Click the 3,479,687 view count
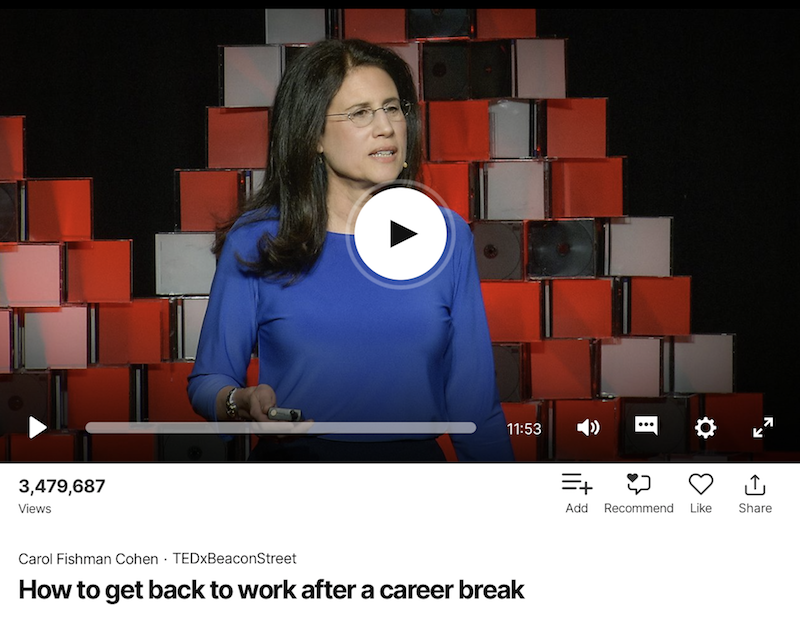The width and height of the screenshot is (800, 622). click(62, 486)
